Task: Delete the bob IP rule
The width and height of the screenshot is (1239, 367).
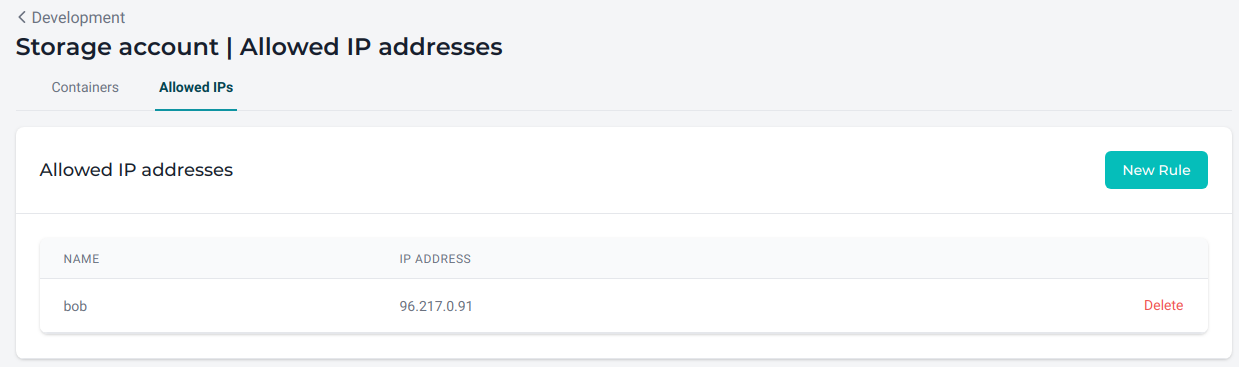Action: coord(1163,305)
